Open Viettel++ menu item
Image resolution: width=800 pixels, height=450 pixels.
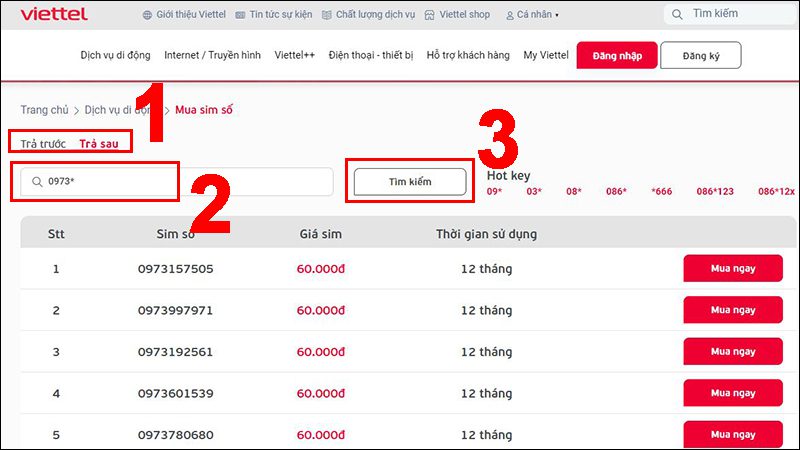(x=294, y=55)
